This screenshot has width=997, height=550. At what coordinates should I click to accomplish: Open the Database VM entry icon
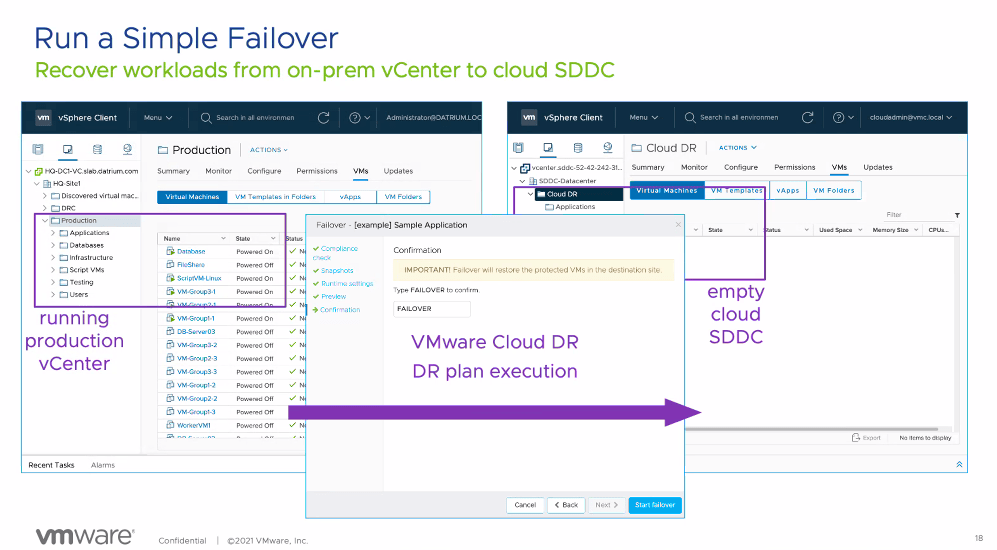click(x=170, y=252)
